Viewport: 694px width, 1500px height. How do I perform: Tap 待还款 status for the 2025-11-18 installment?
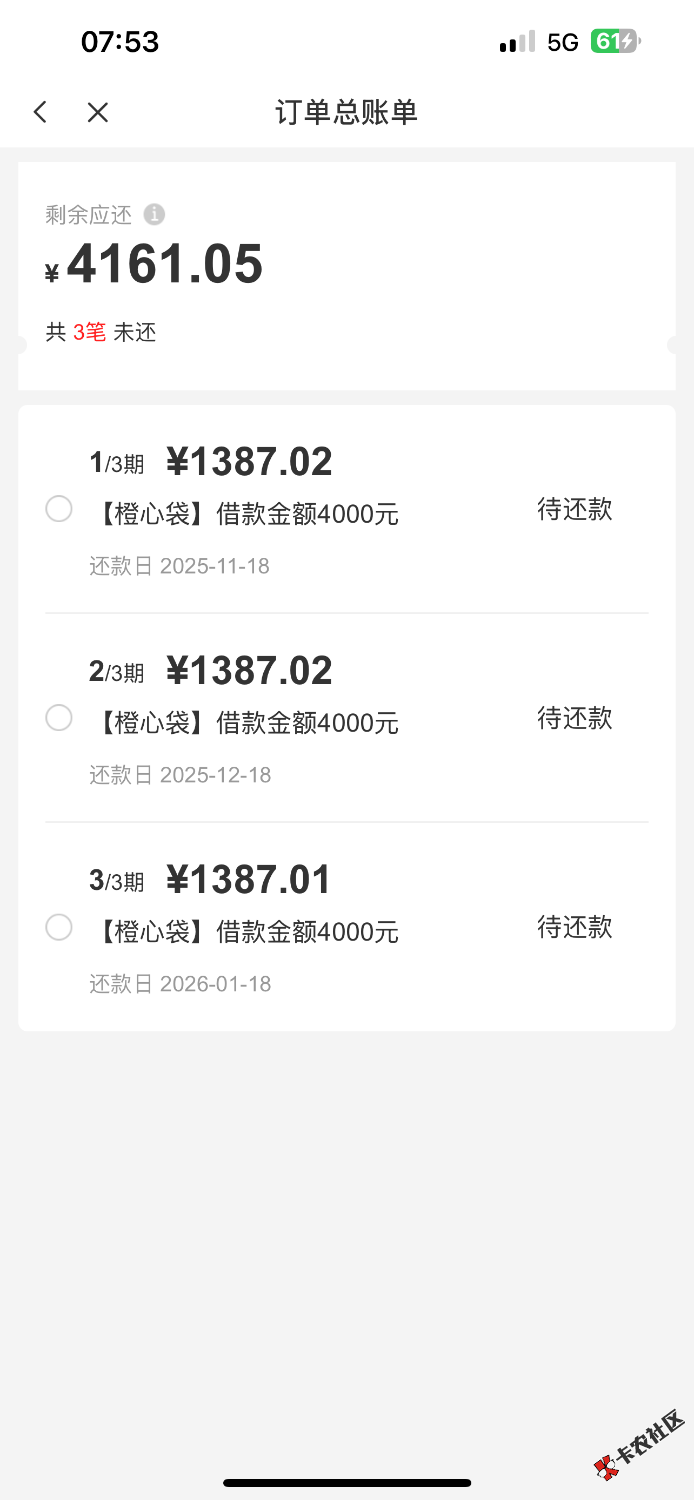(x=574, y=510)
